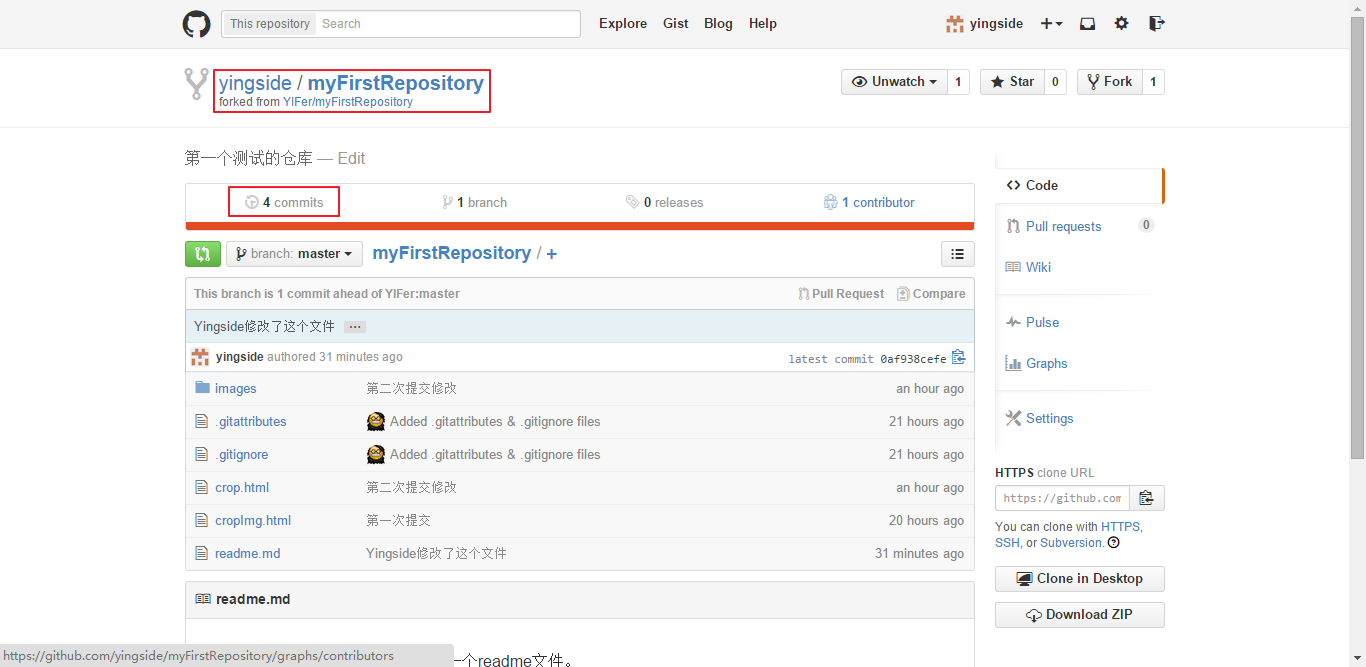Open commit message for cropImg.html row
This screenshot has height=667, width=1366.
[398, 520]
